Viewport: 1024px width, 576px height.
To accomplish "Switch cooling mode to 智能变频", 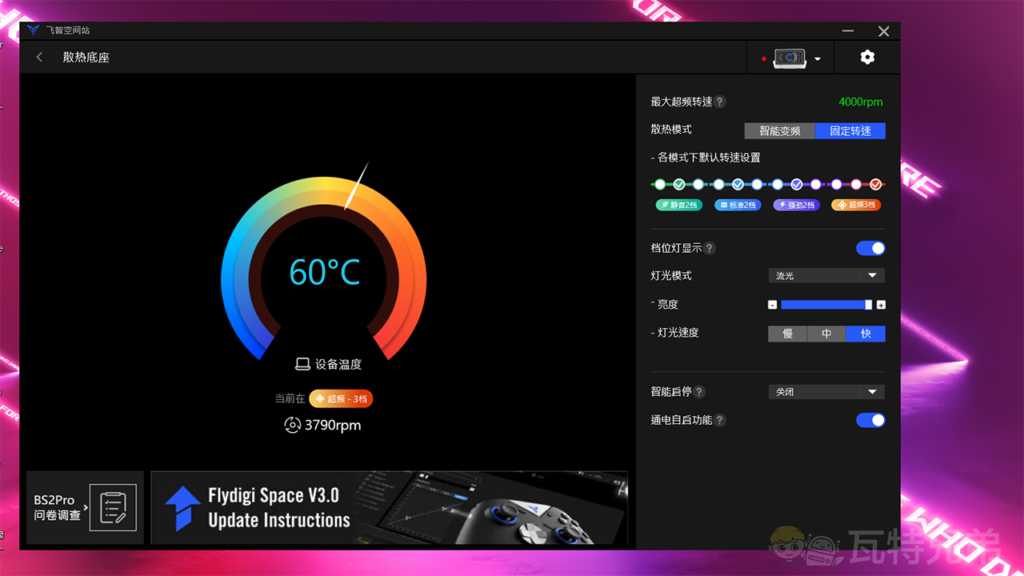I will [x=780, y=131].
